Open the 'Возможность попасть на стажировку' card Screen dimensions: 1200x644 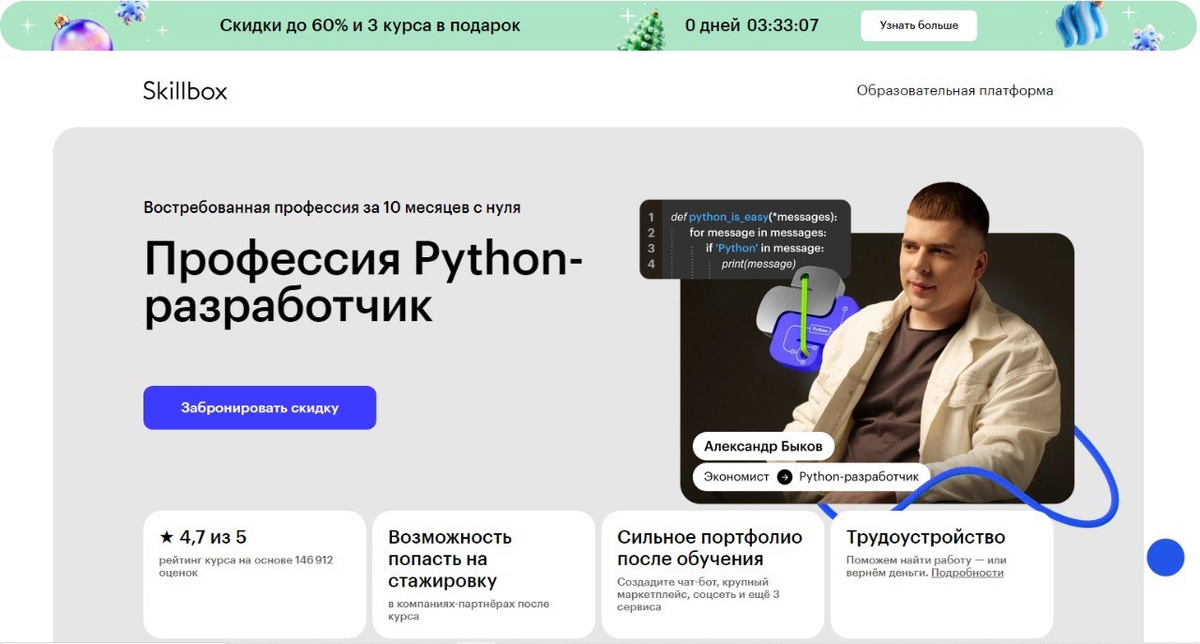pyautogui.click(x=484, y=575)
